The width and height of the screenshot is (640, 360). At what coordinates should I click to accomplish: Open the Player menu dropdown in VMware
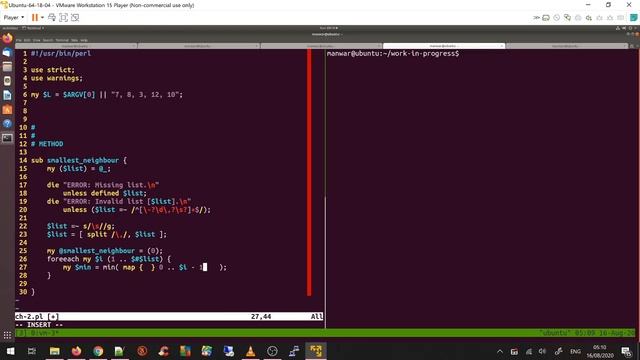tap(13, 18)
